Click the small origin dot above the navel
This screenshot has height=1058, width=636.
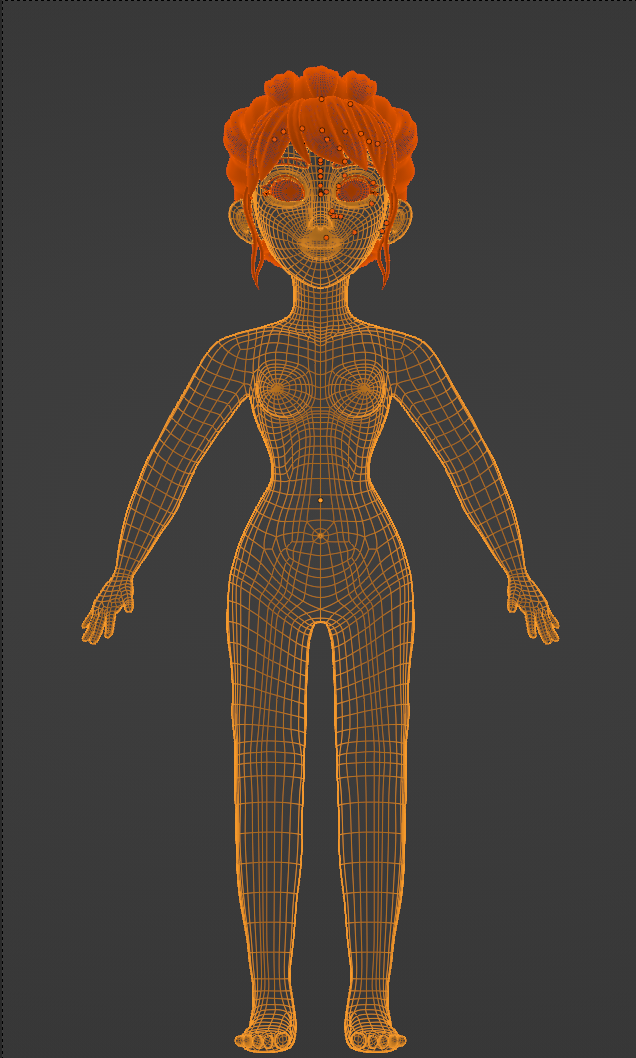tap(320, 500)
